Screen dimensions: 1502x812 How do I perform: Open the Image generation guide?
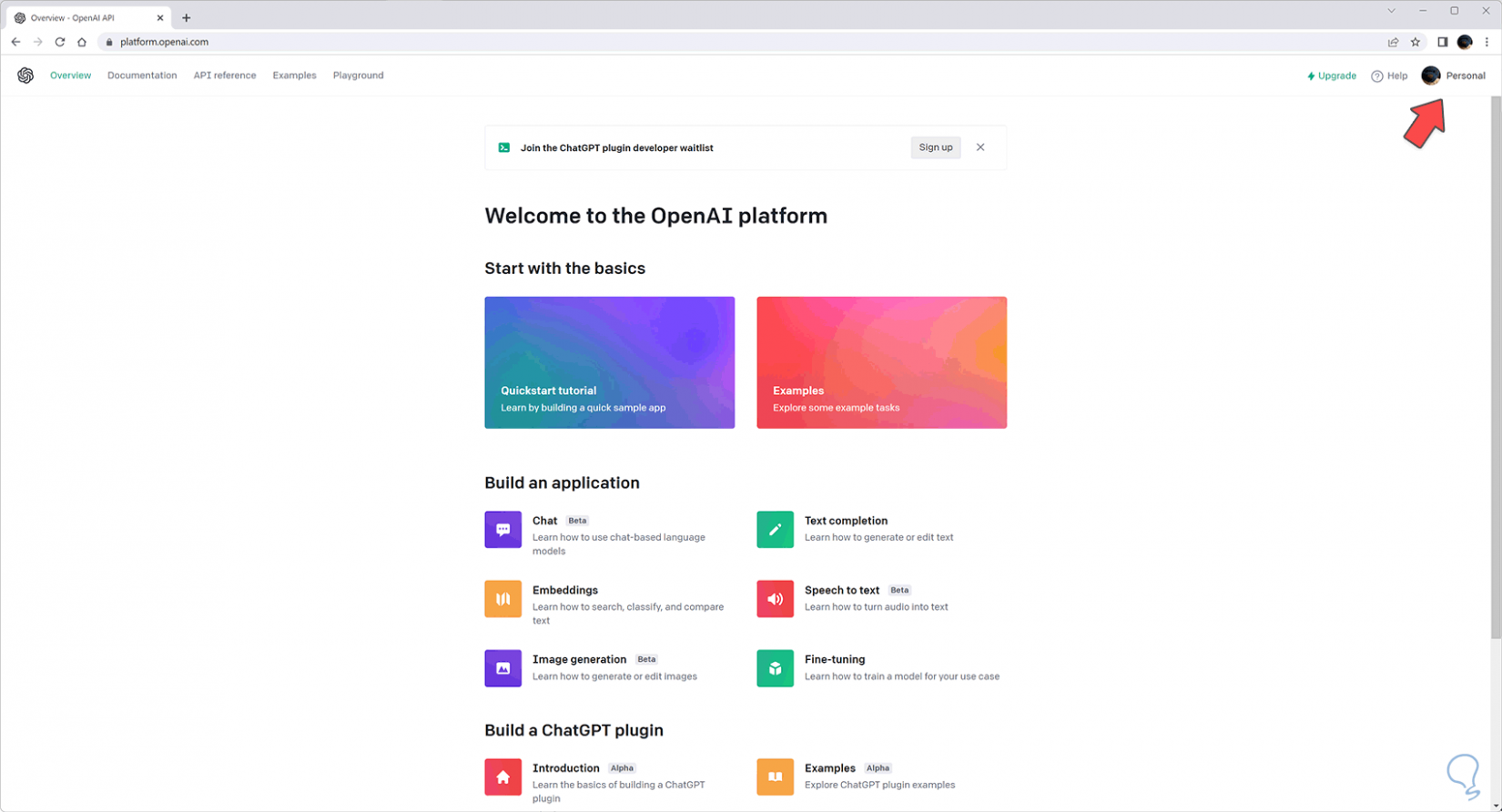(x=579, y=659)
